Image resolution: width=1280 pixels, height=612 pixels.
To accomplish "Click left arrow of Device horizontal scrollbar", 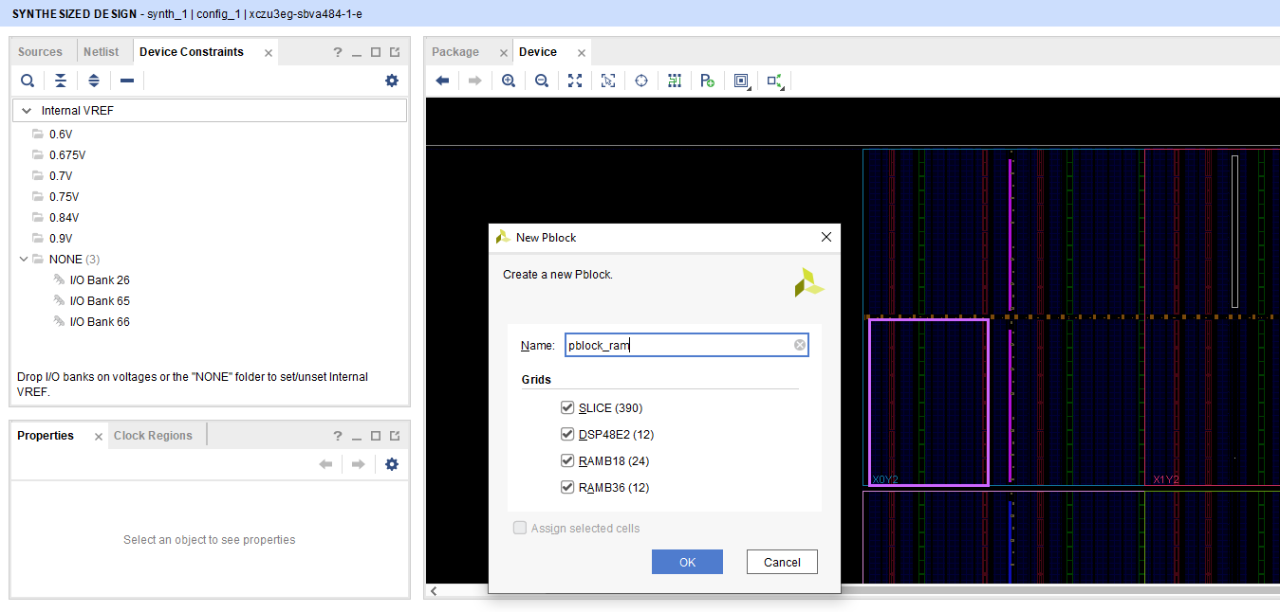I will coord(433,591).
